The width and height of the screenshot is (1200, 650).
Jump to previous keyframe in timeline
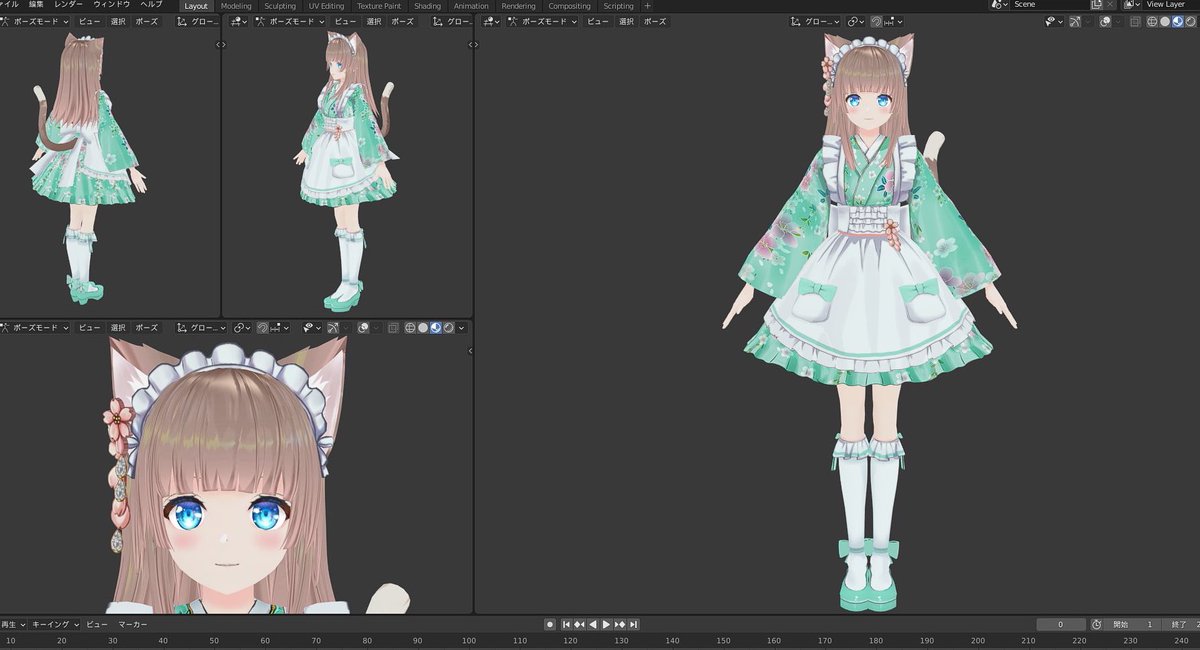pyautogui.click(x=579, y=624)
